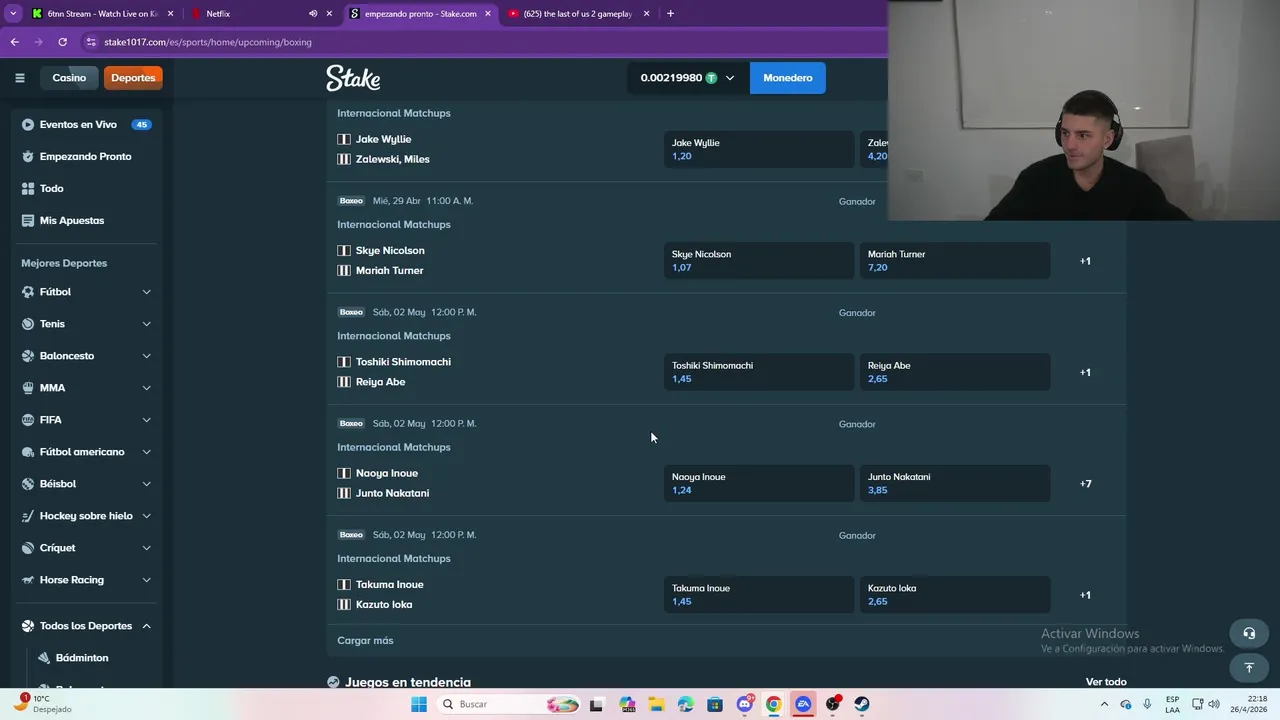Switch to the 6tnn Stream browser tab

tap(102, 14)
